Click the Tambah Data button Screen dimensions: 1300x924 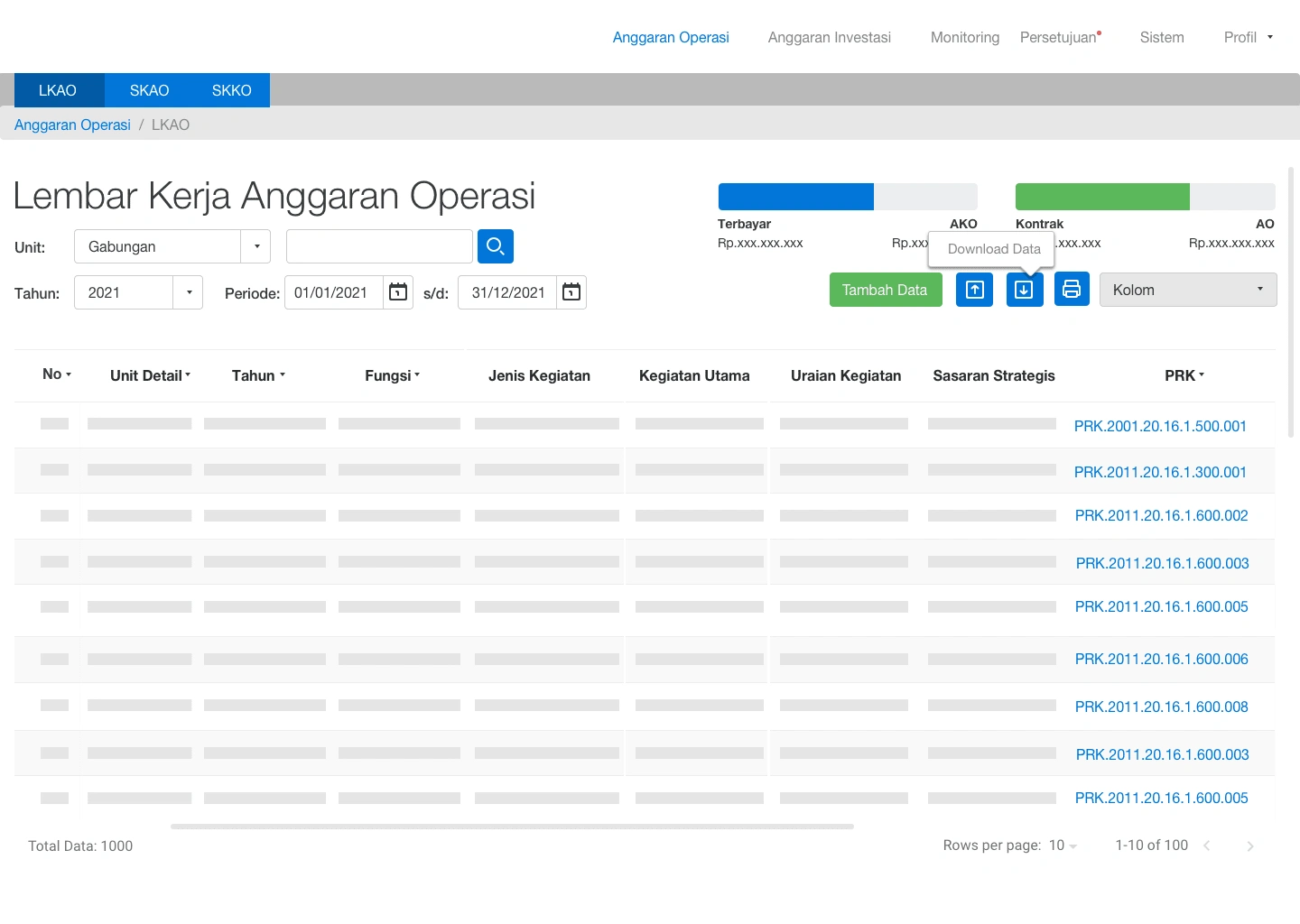886,290
